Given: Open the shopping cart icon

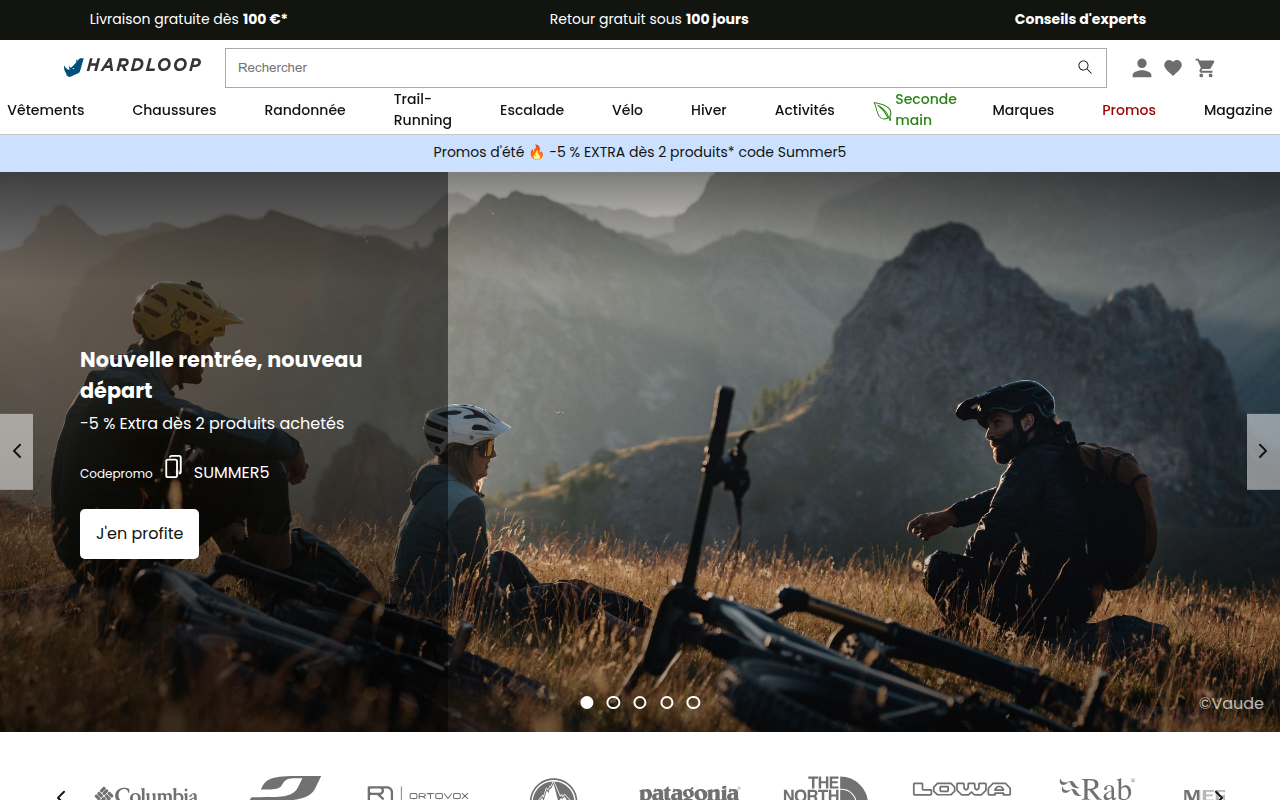Looking at the screenshot, I should pyautogui.click(x=1206, y=68).
